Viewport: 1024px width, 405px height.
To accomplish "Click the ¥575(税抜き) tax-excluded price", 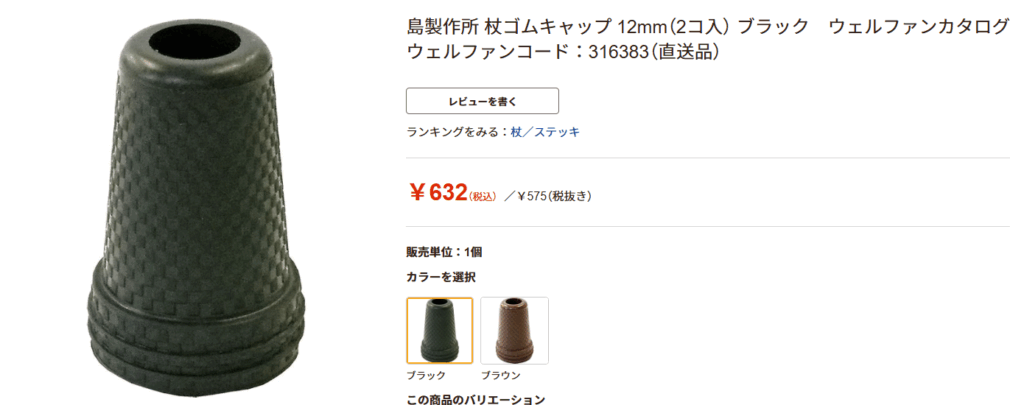I will pos(554,196).
